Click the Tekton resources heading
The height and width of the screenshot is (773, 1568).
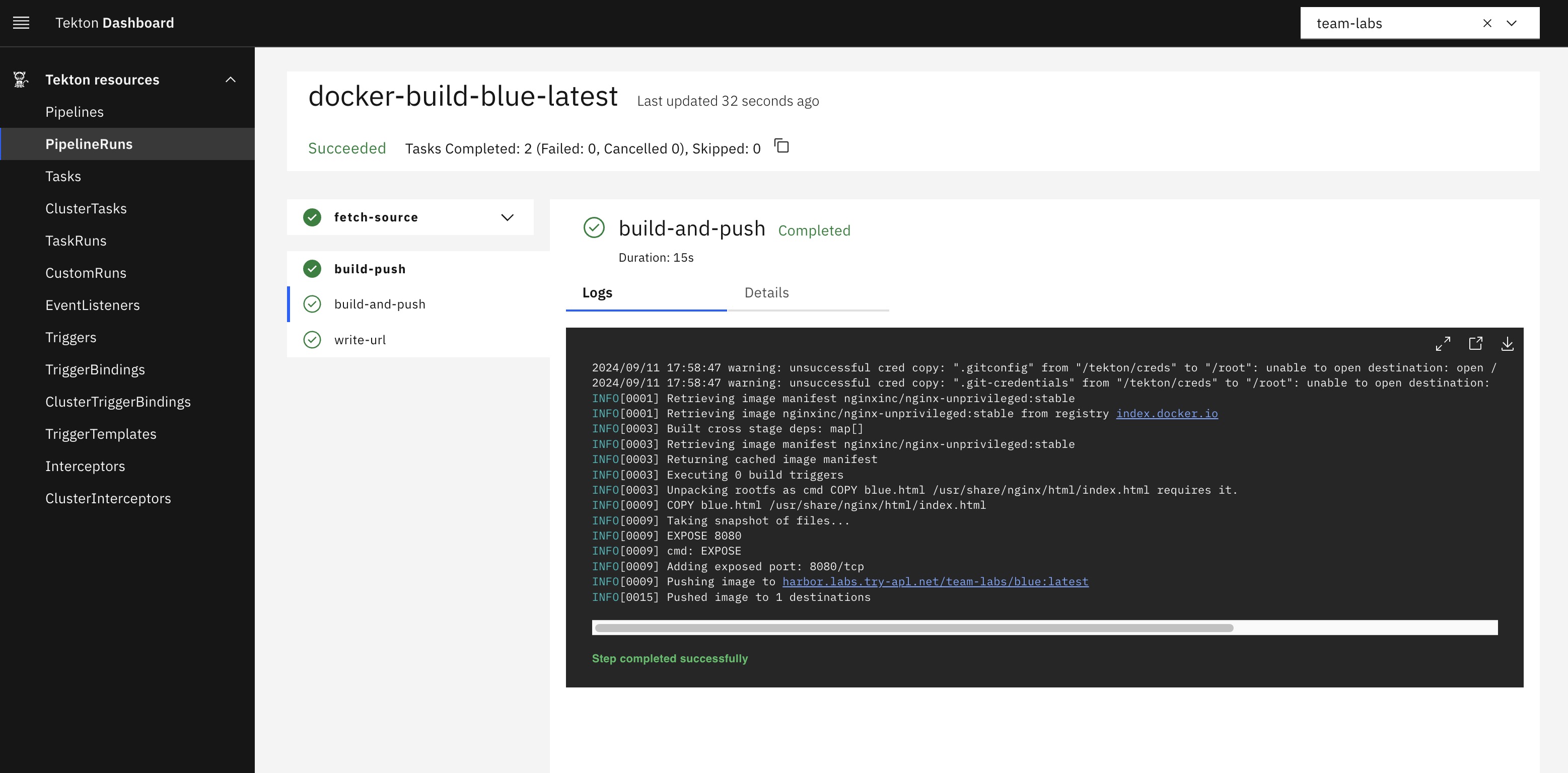pyautogui.click(x=102, y=80)
